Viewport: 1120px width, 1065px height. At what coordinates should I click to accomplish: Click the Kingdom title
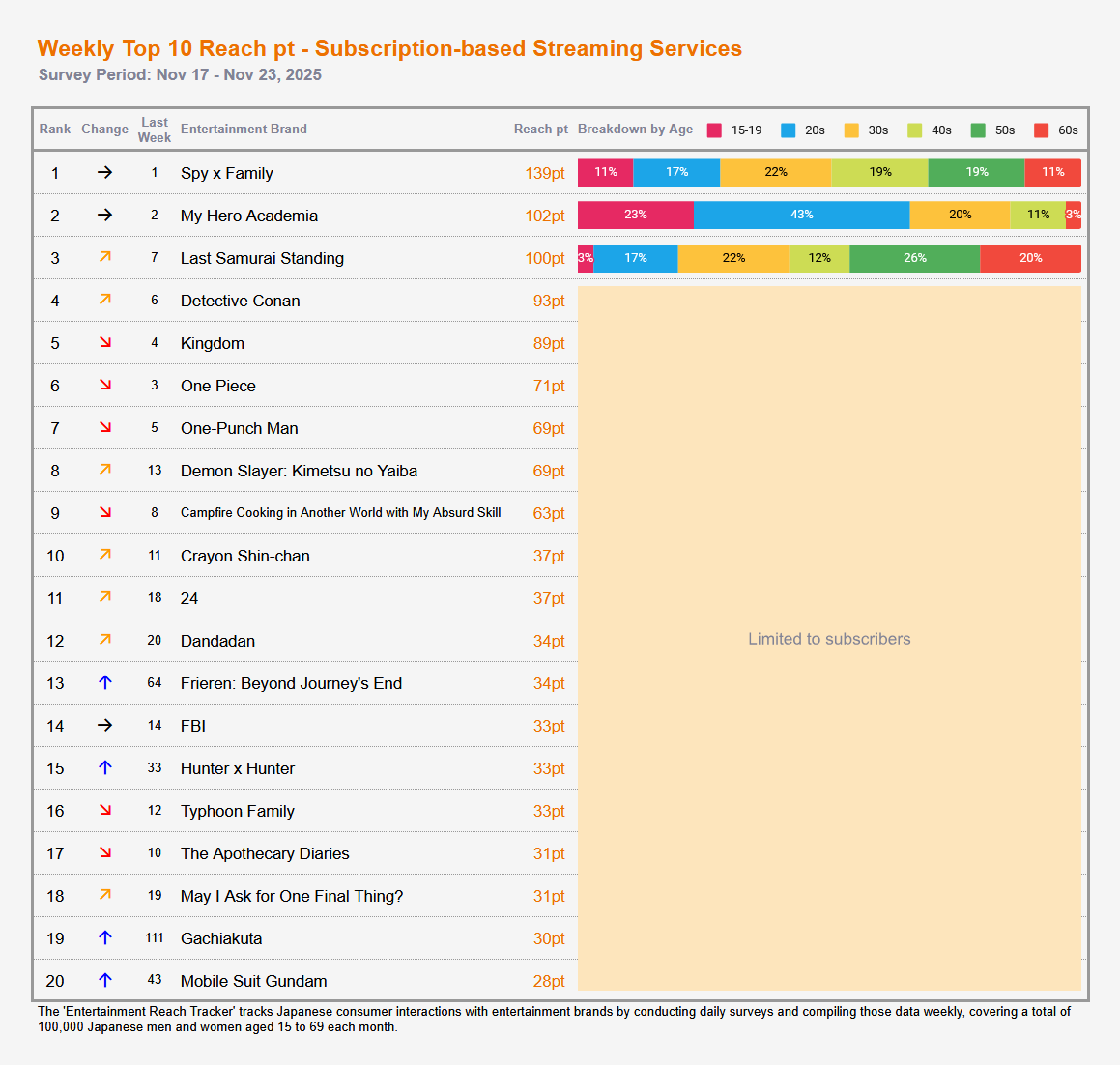tap(213, 344)
